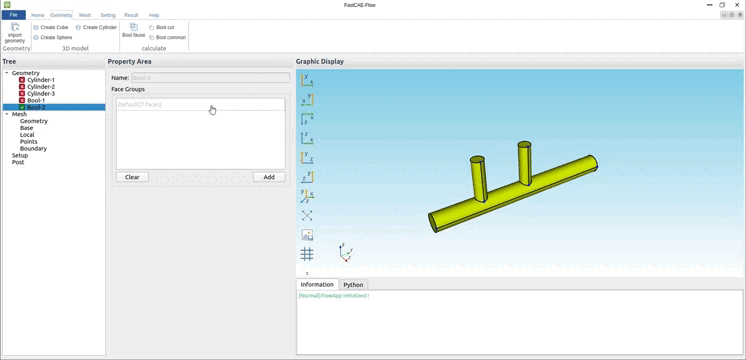The width and height of the screenshot is (746, 360).
Task: Toggle the grid icon in graphic display
Action: tap(307, 254)
